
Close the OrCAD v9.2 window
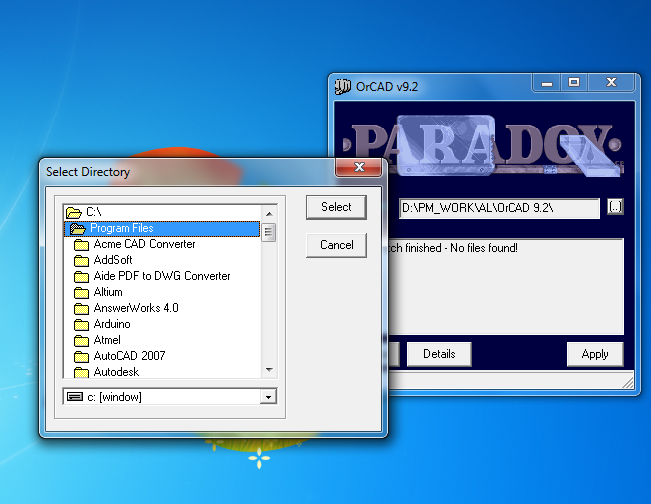[611, 82]
